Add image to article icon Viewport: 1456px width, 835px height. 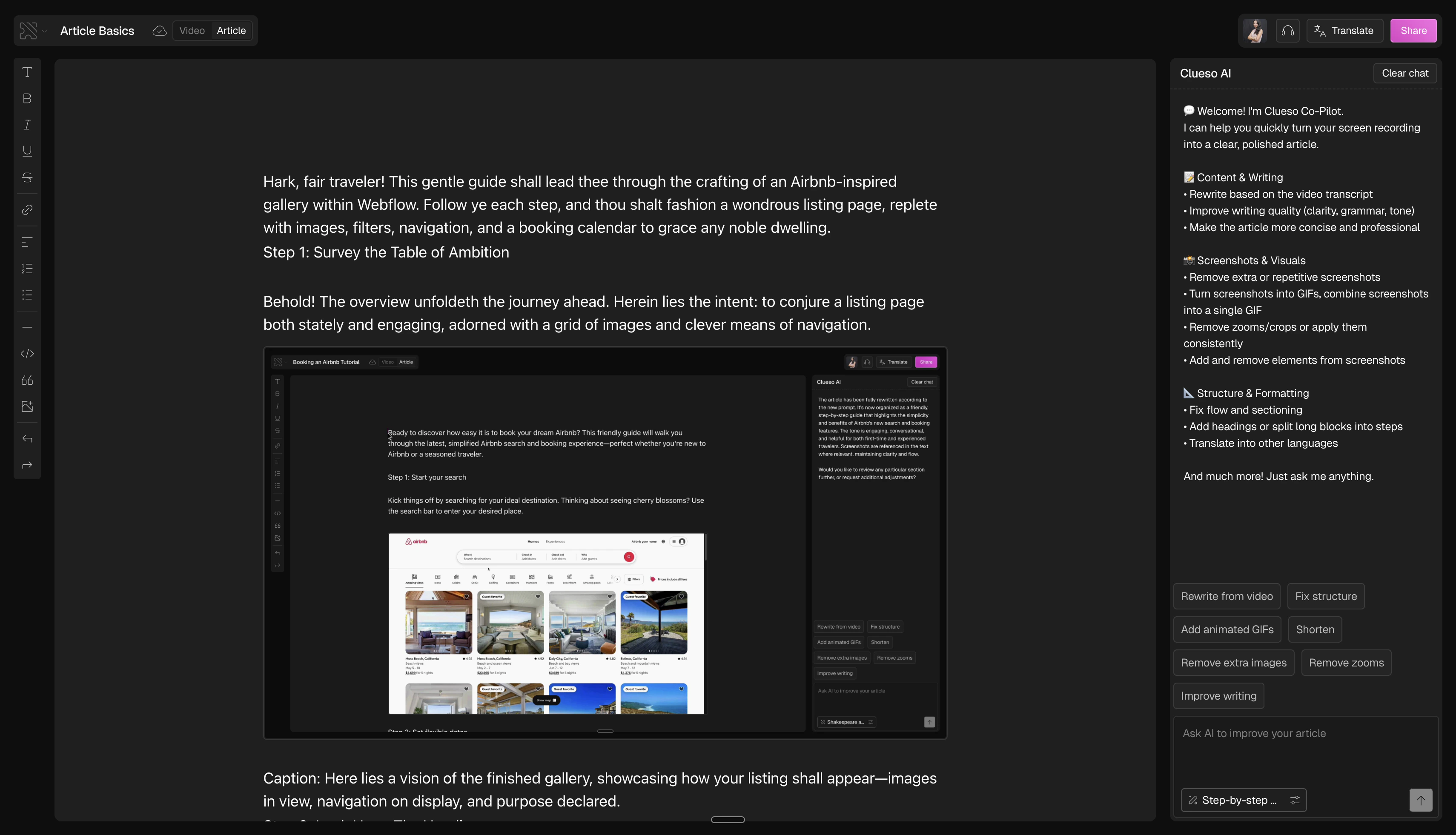[x=27, y=406]
